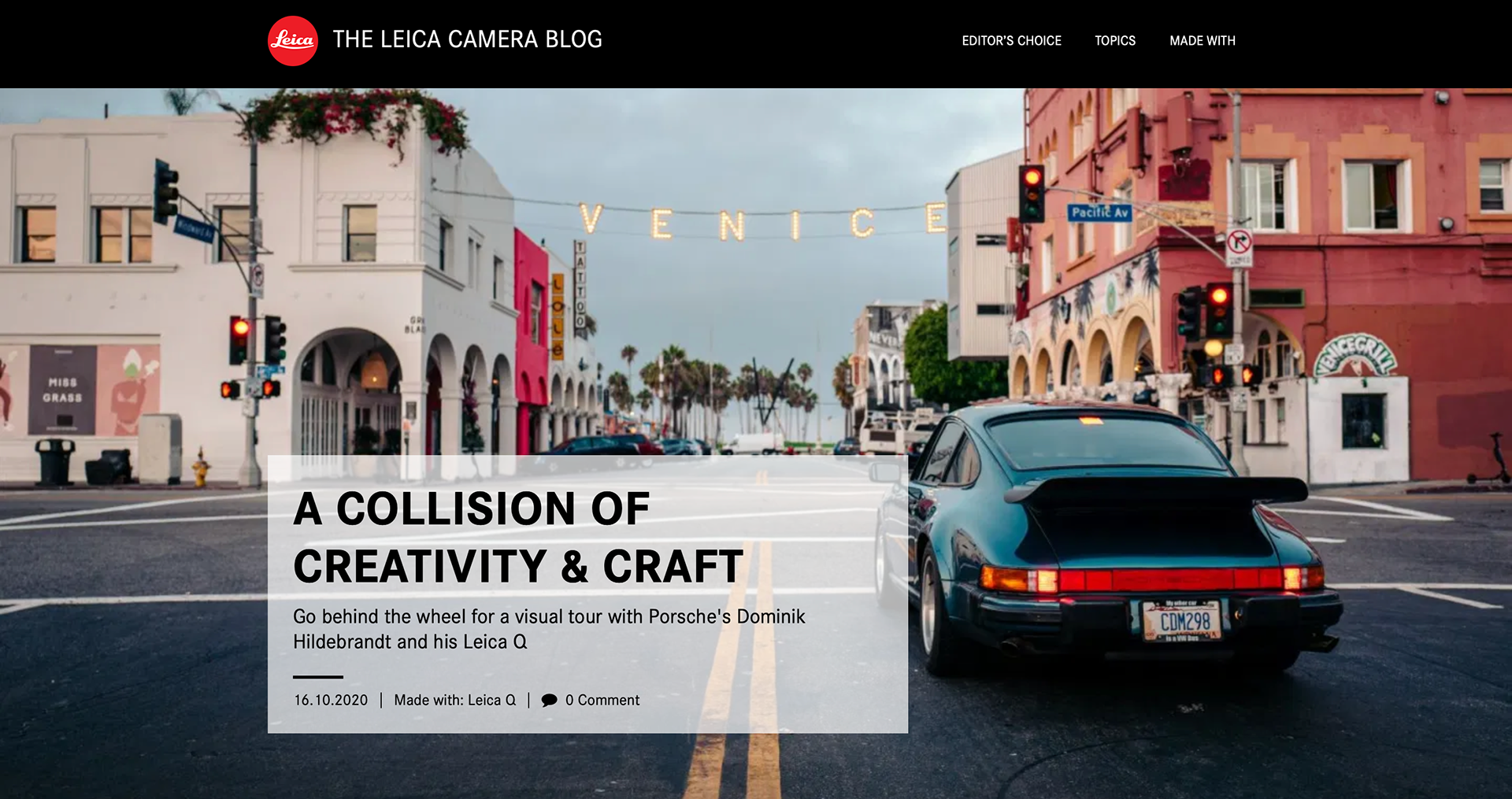This screenshot has width=1512, height=799.
Task: Click the CDM298 license plate
Action: click(x=1182, y=621)
